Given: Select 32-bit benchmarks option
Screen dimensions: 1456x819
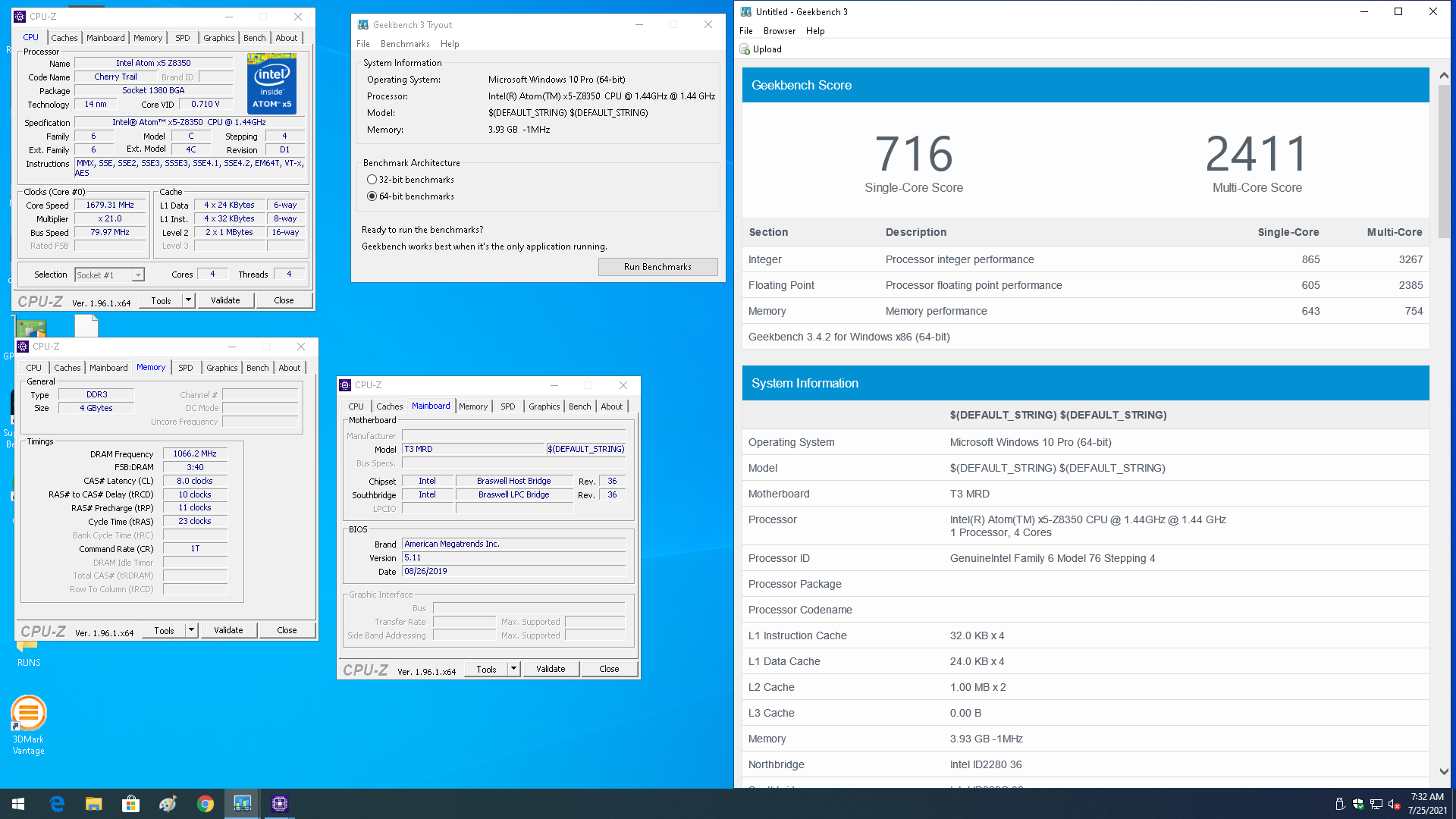Looking at the screenshot, I should tap(410, 180).
